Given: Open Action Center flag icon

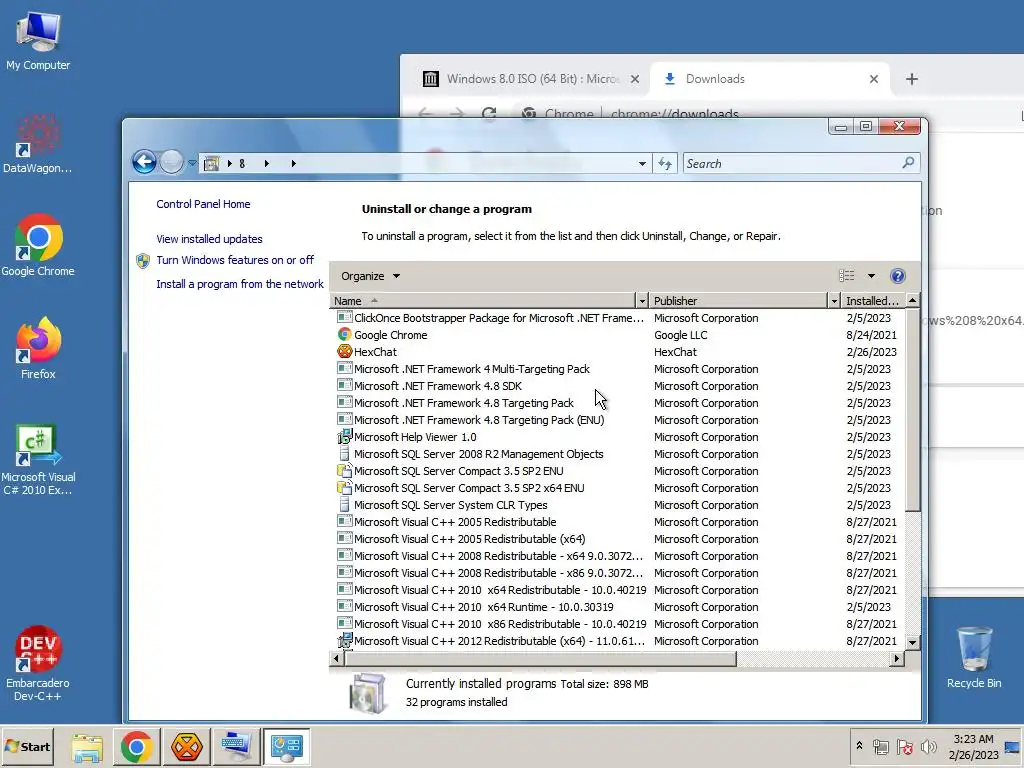Looking at the screenshot, I should (904, 746).
